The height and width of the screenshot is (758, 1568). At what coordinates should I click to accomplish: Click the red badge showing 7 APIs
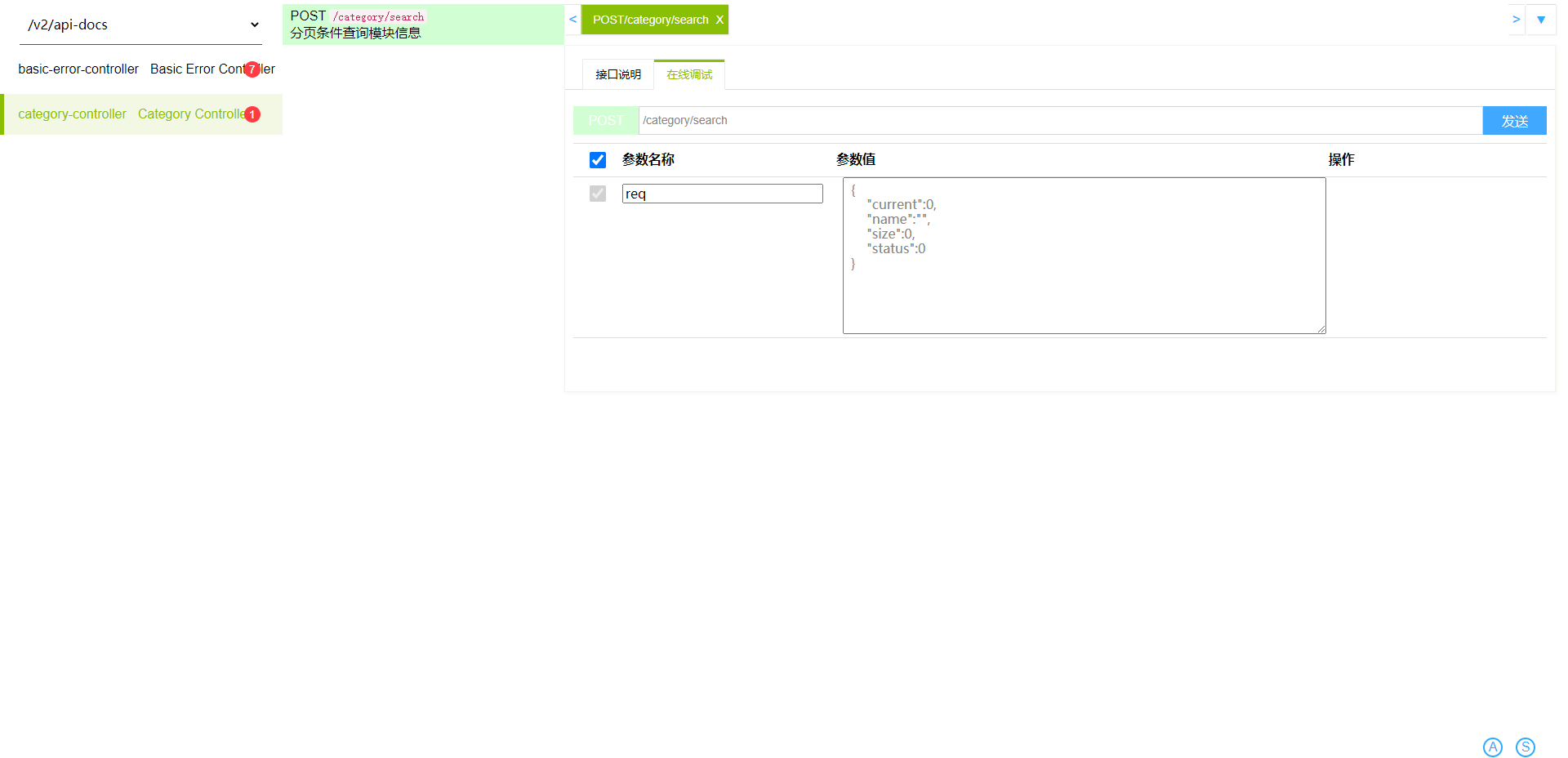coord(252,69)
